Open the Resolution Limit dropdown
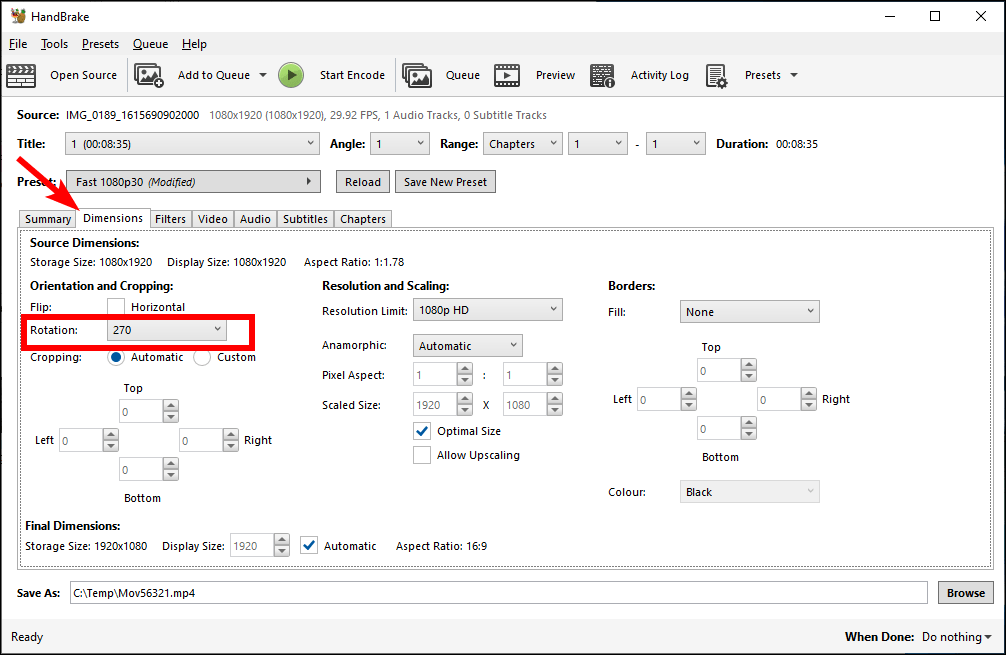The width and height of the screenshot is (1006, 655). [x=488, y=310]
